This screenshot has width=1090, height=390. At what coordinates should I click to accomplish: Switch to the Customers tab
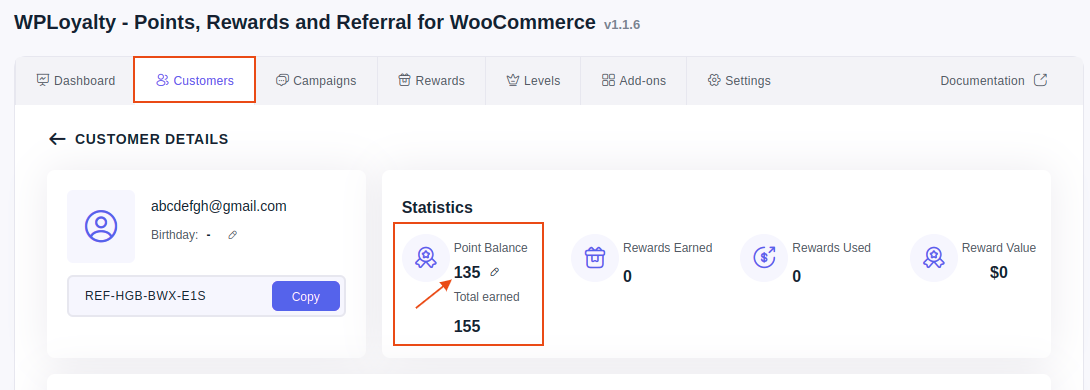point(195,81)
